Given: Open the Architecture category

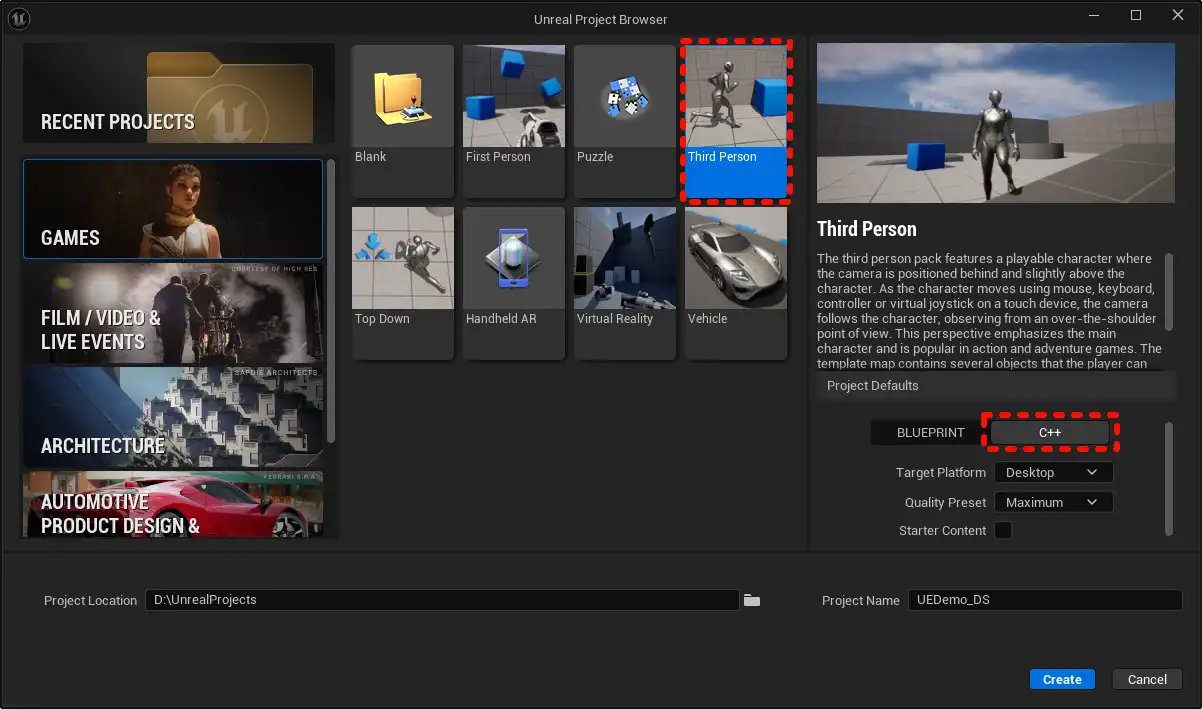Looking at the screenshot, I should pos(173,417).
